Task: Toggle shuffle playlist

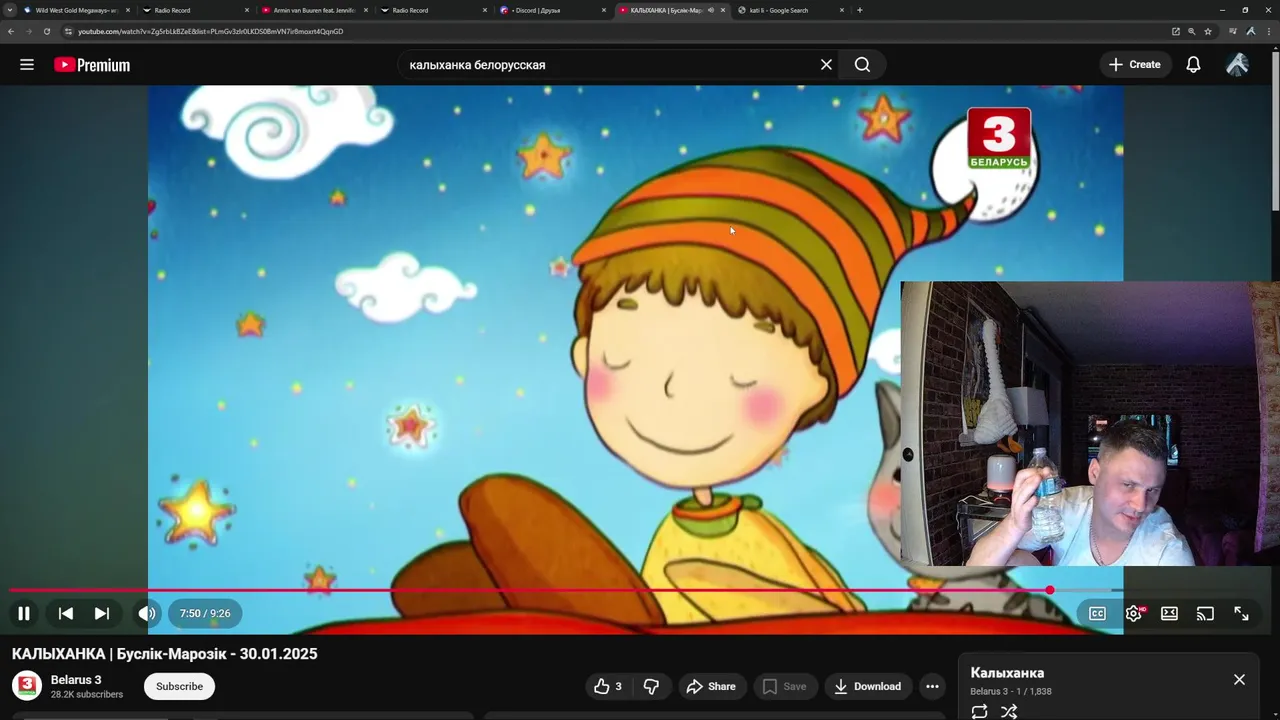Action: pos(1009,711)
